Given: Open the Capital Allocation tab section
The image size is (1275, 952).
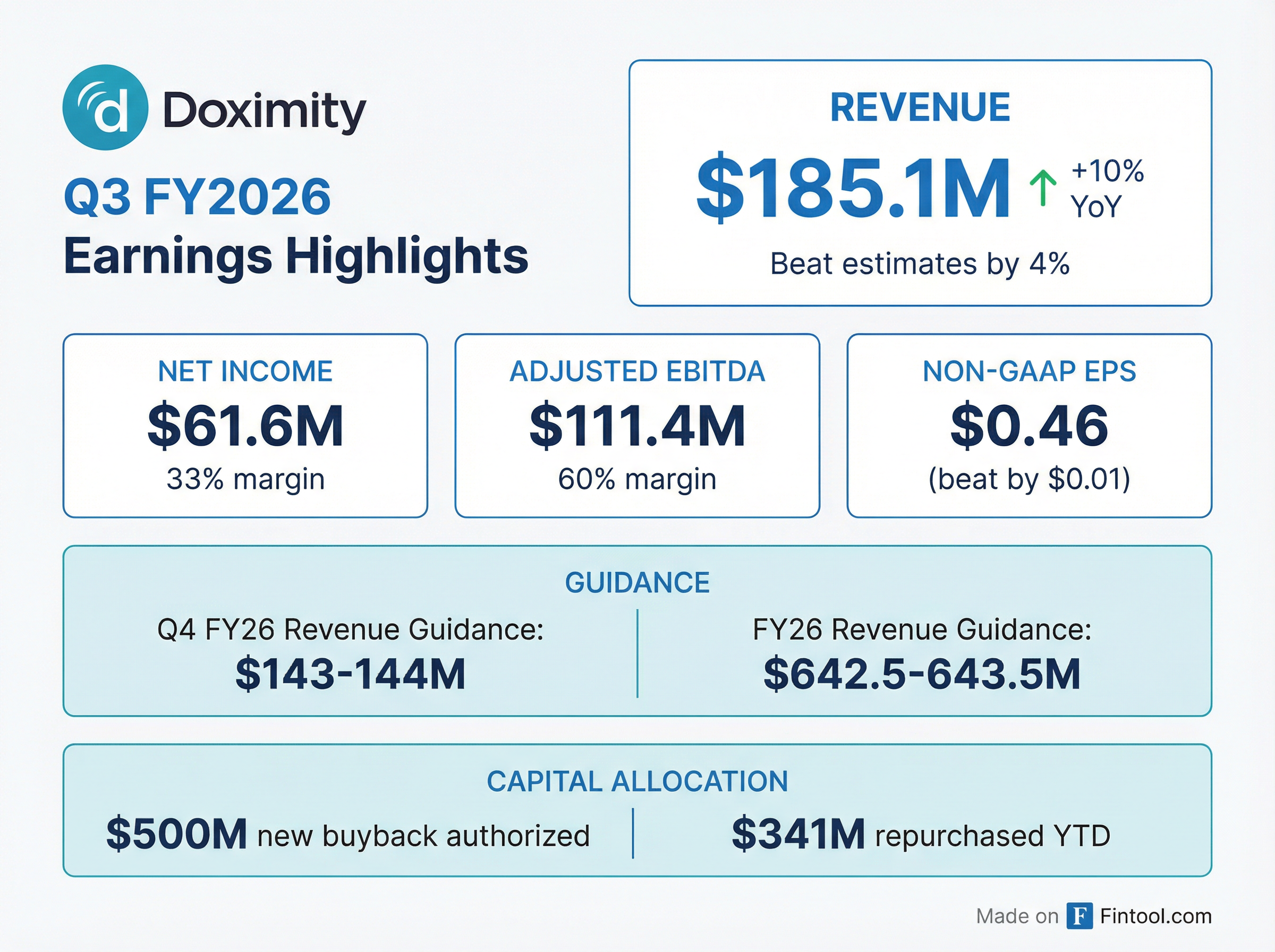Looking at the screenshot, I should [x=639, y=782].
